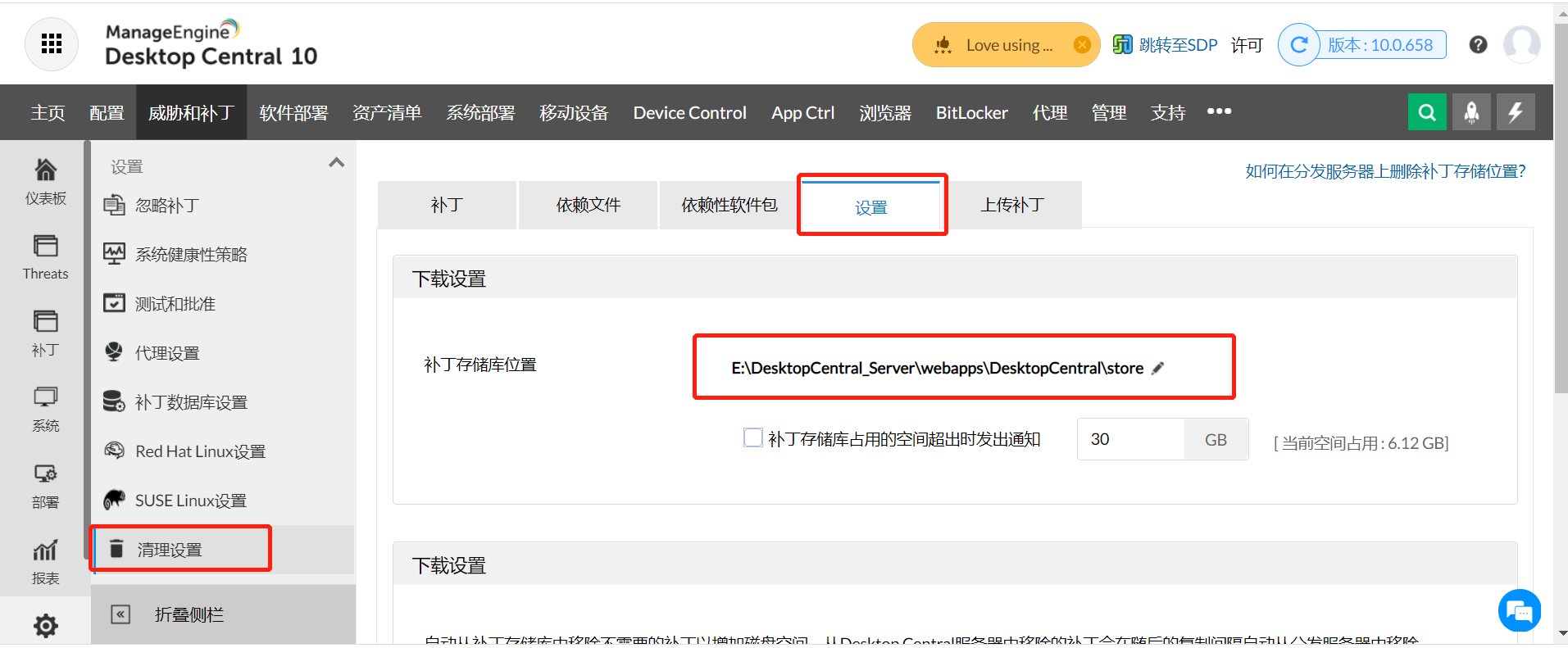Close the Love using banner
Viewport: 1568px width, 648px height.
coord(1082,45)
